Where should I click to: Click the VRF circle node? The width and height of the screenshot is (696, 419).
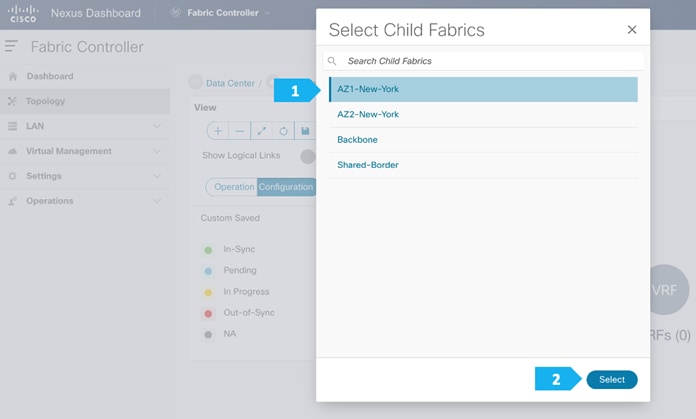pyautogui.click(x=669, y=289)
